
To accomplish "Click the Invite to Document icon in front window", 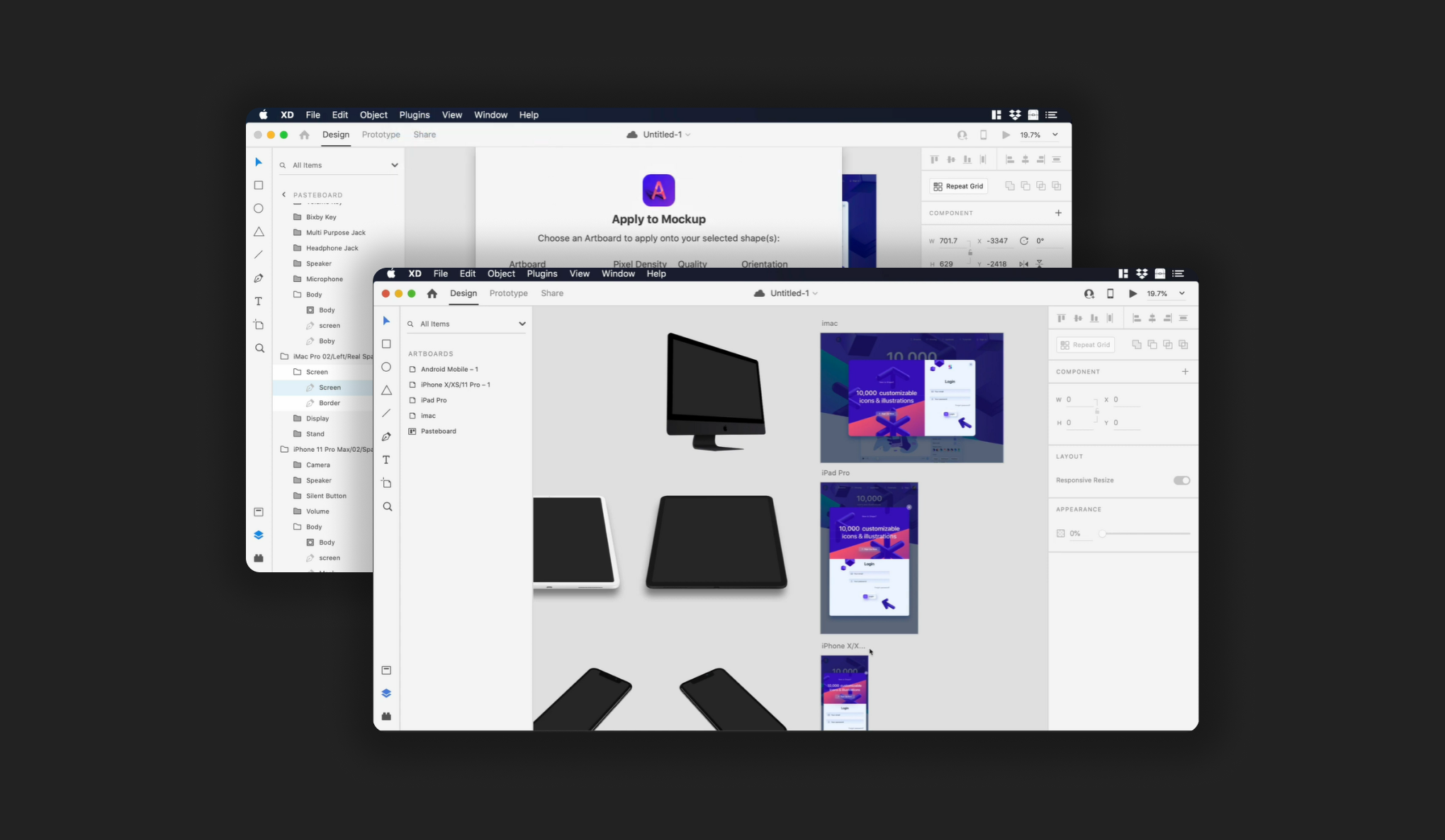I will pyautogui.click(x=1089, y=293).
